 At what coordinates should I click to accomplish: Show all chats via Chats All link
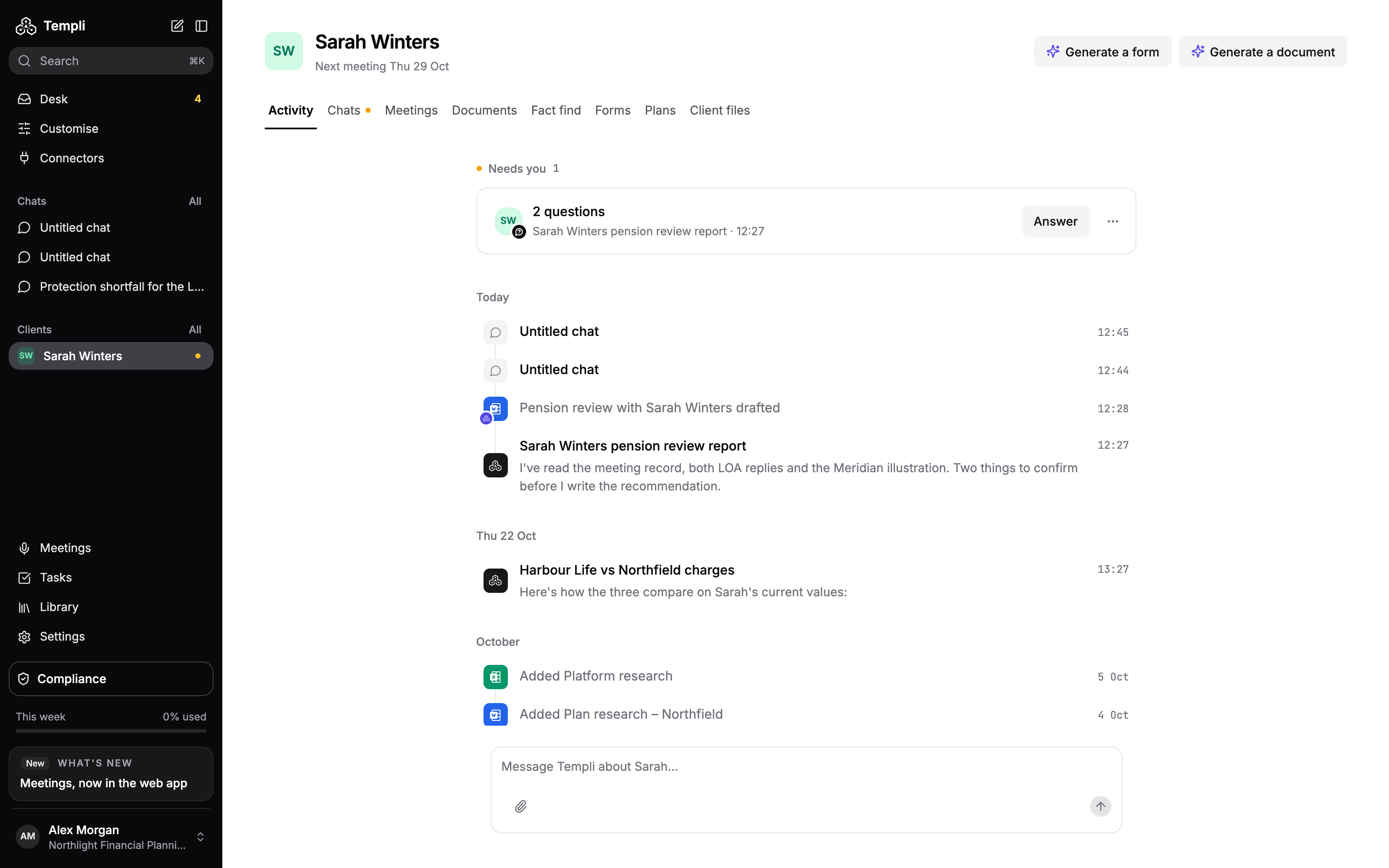195,201
